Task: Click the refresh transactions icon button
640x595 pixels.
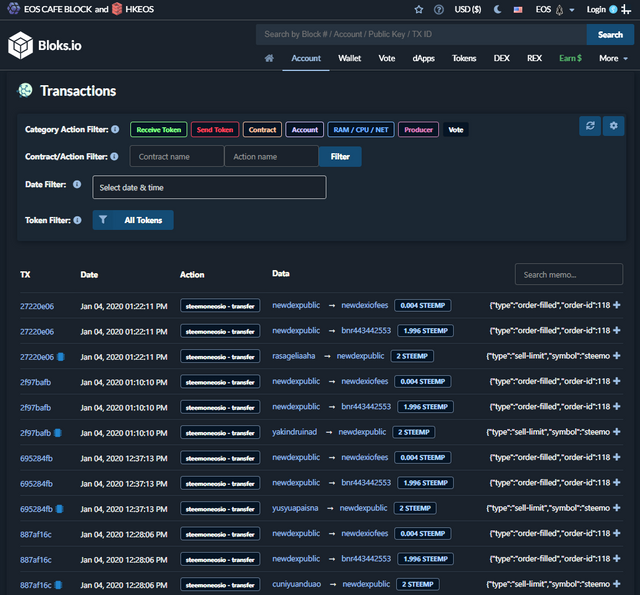Action: pyautogui.click(x=590, y=126)
